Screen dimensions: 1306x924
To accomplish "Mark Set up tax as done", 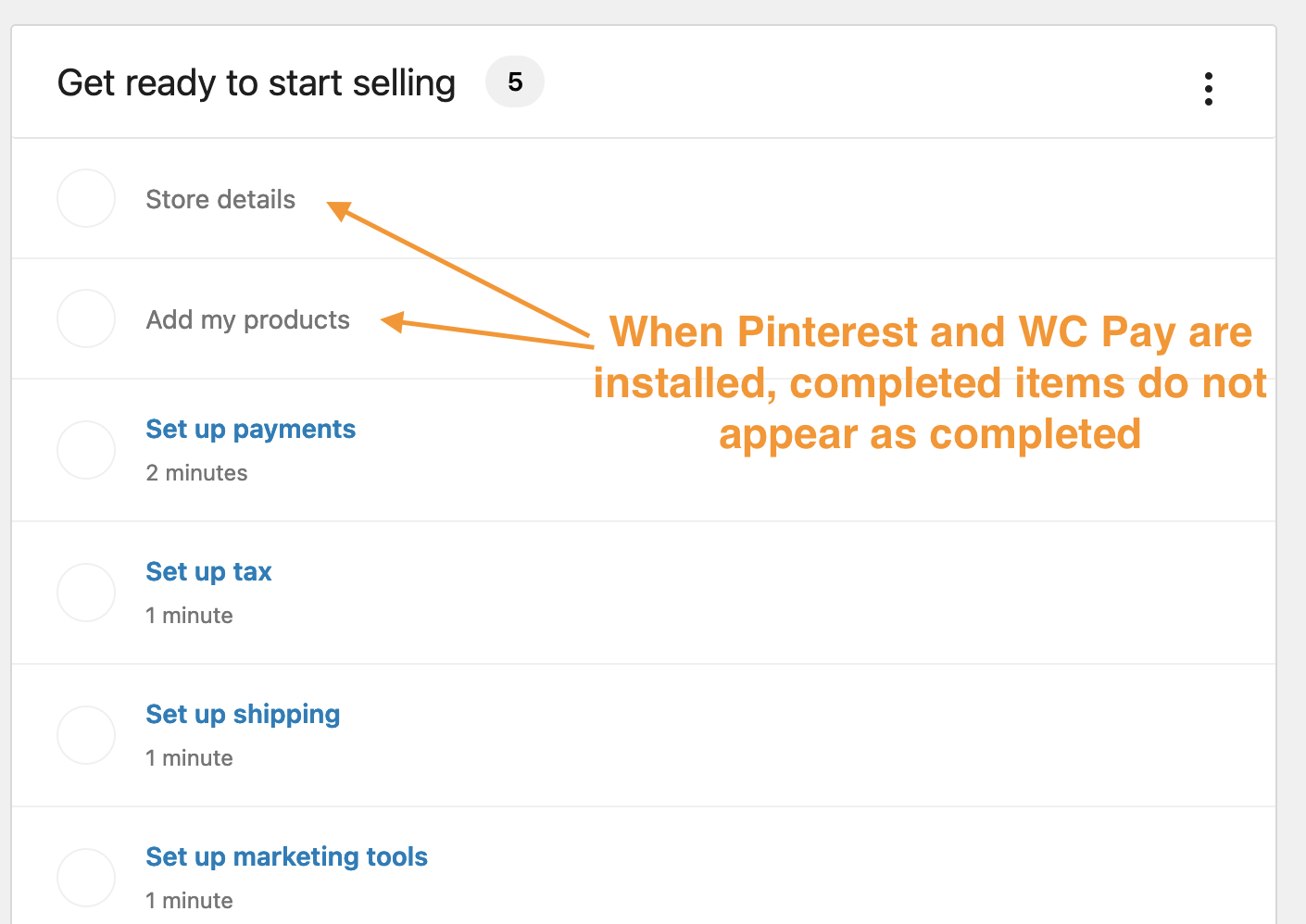I will (85, 593).
